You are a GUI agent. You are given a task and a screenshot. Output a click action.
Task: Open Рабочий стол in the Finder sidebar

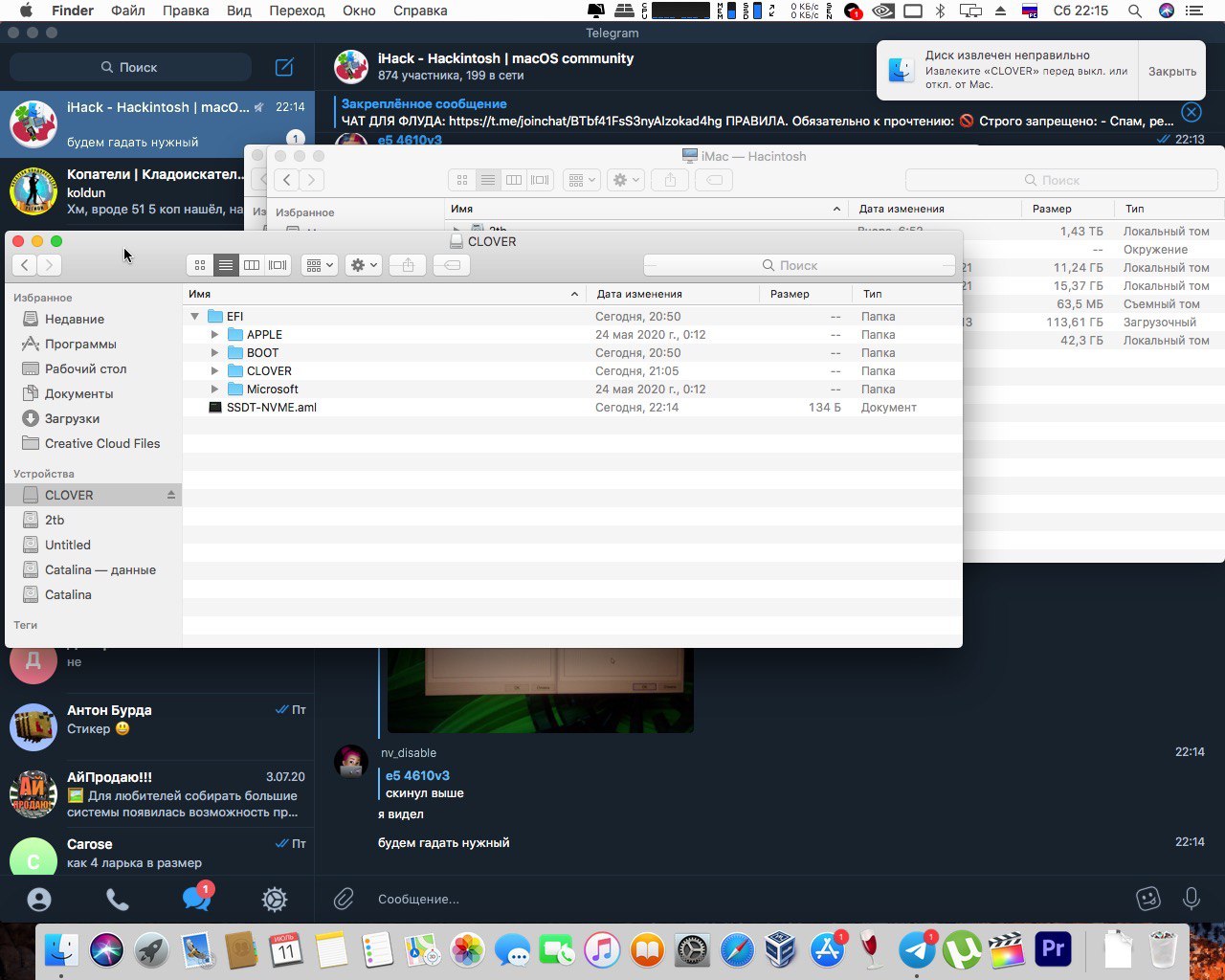(93, 368)
